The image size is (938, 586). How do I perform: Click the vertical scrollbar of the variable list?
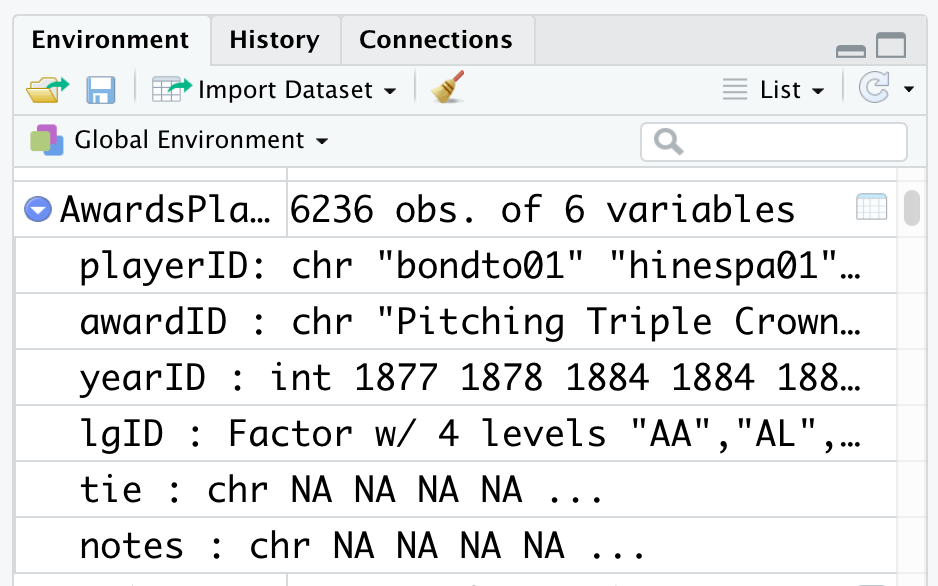click(911, 209)
